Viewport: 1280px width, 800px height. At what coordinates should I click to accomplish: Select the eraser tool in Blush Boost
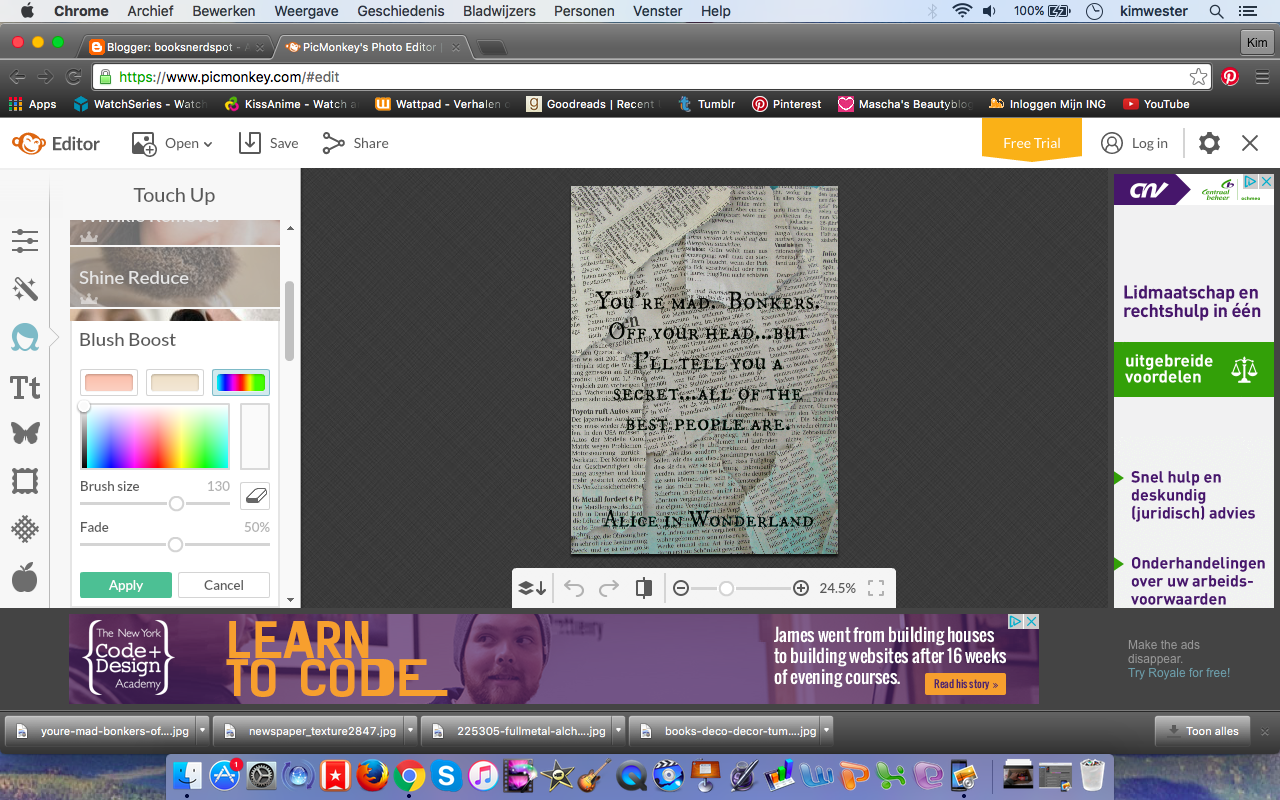pyautogui.click(x=255, y=496)
